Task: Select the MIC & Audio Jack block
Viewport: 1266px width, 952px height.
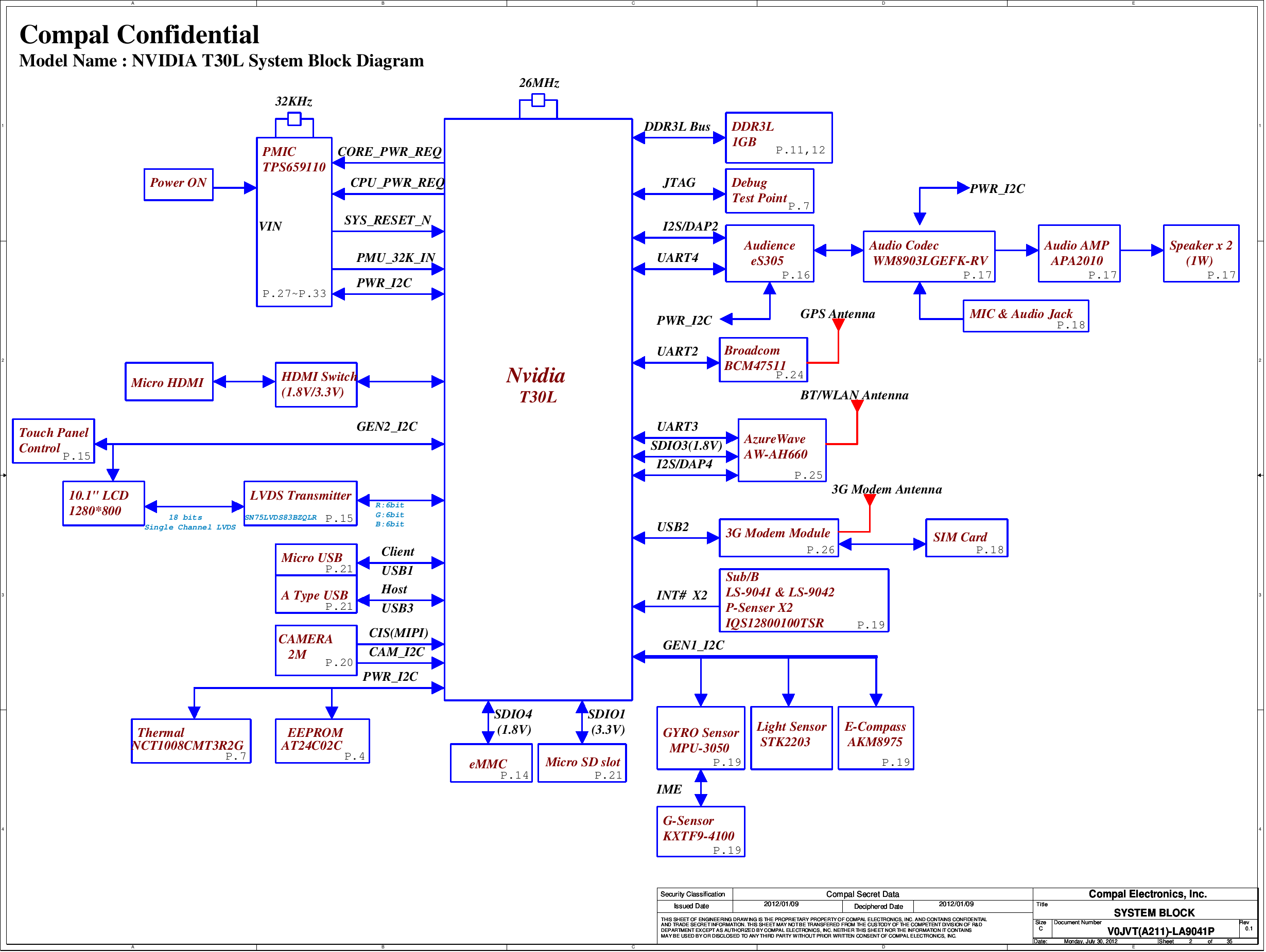Action: [1026, 316]
